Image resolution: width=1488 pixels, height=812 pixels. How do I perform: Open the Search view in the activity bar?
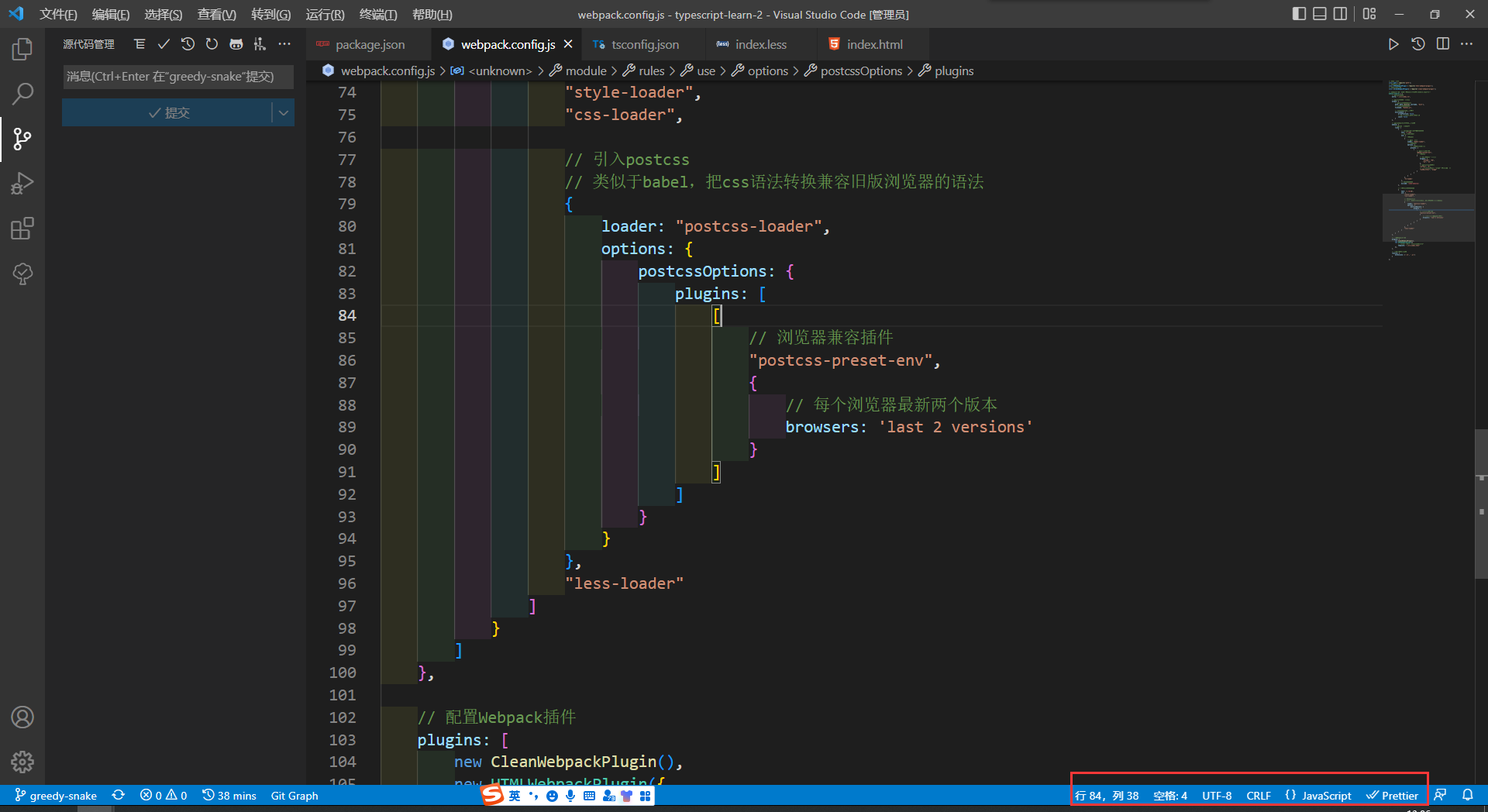pyautogui.click(x=22, y=95)
